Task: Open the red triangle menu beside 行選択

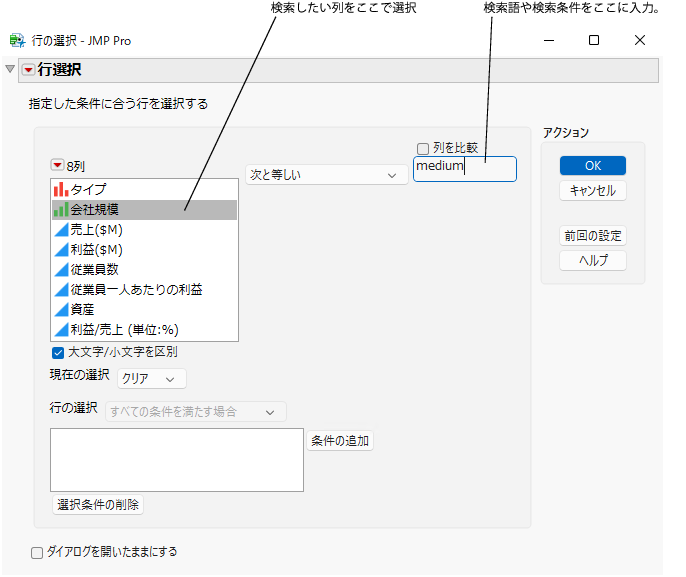Action: coord(28,70)
